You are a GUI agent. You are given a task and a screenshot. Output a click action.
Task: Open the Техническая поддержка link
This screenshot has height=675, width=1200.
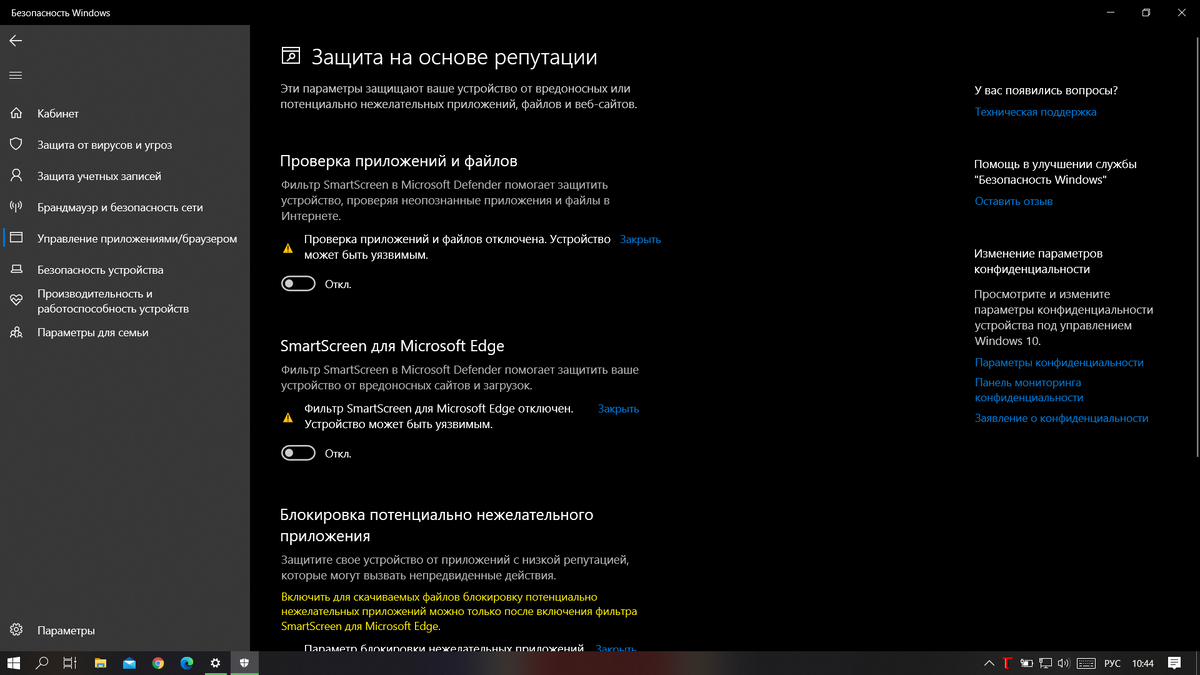1035,112
